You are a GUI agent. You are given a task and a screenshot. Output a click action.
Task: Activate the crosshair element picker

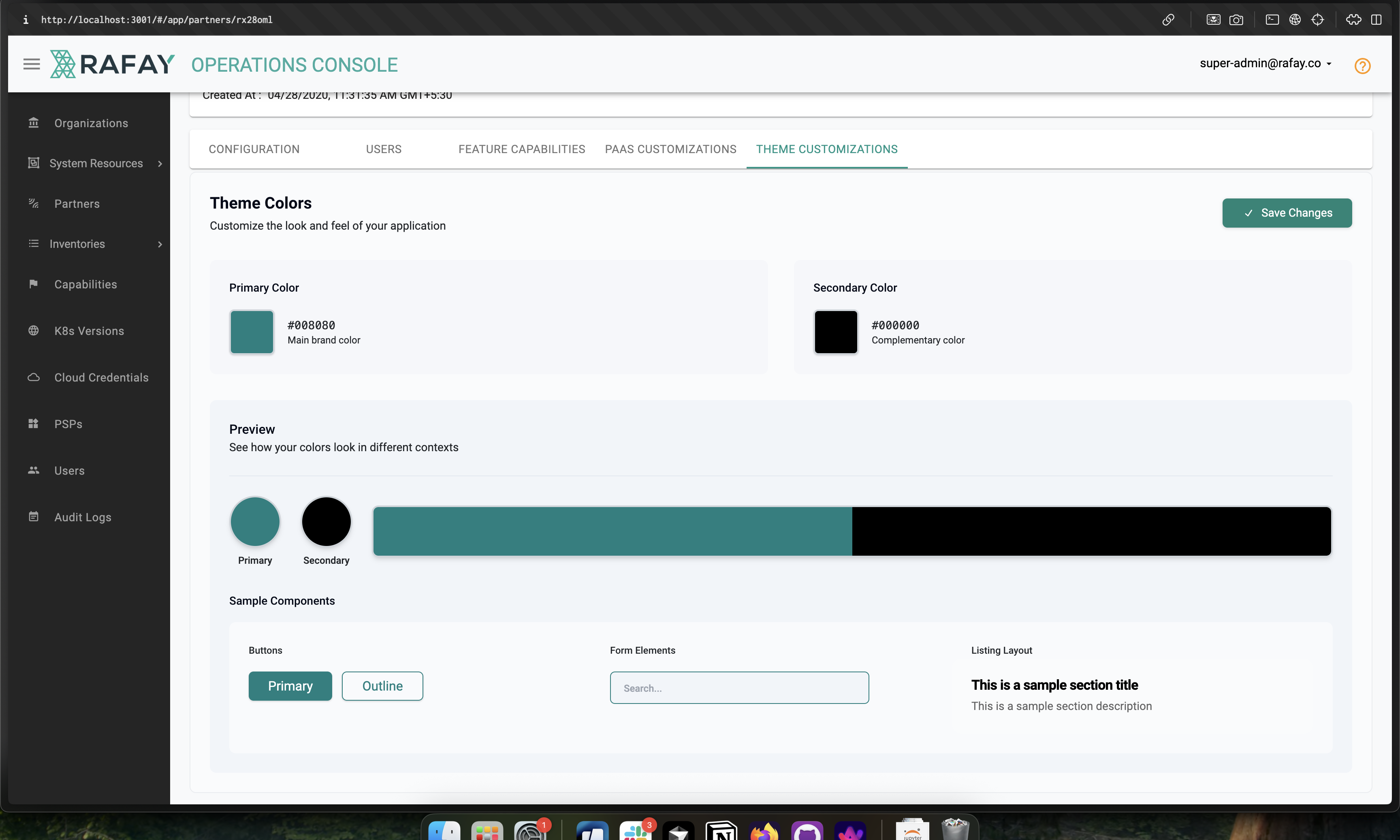tap(1317, 20)
